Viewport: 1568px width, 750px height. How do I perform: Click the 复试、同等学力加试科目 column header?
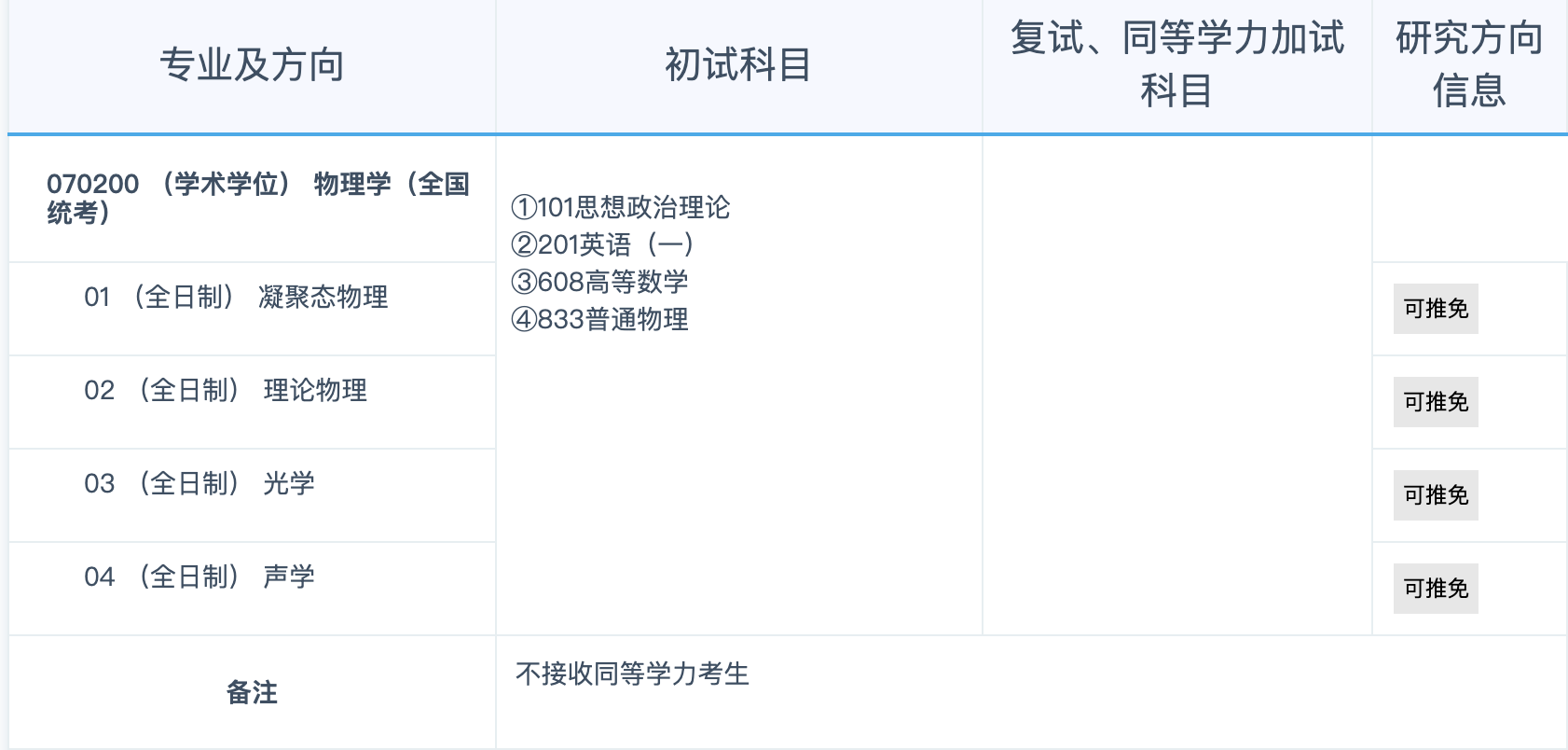pyautogui.click(x=1176, y=64)
